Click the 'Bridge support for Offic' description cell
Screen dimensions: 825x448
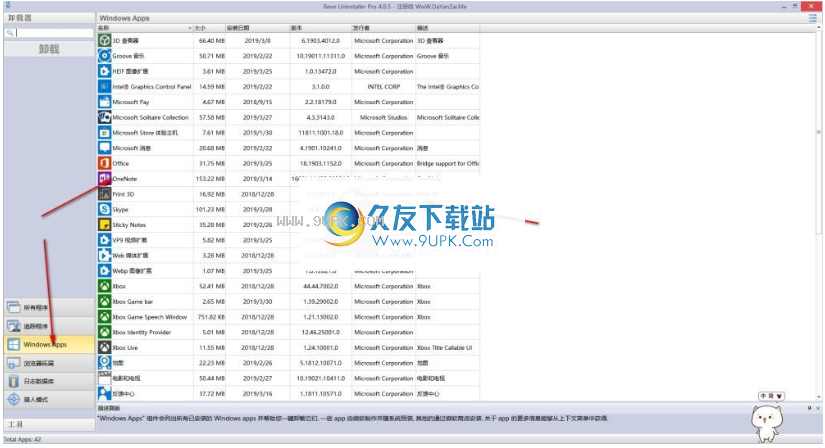pos(448,164)
